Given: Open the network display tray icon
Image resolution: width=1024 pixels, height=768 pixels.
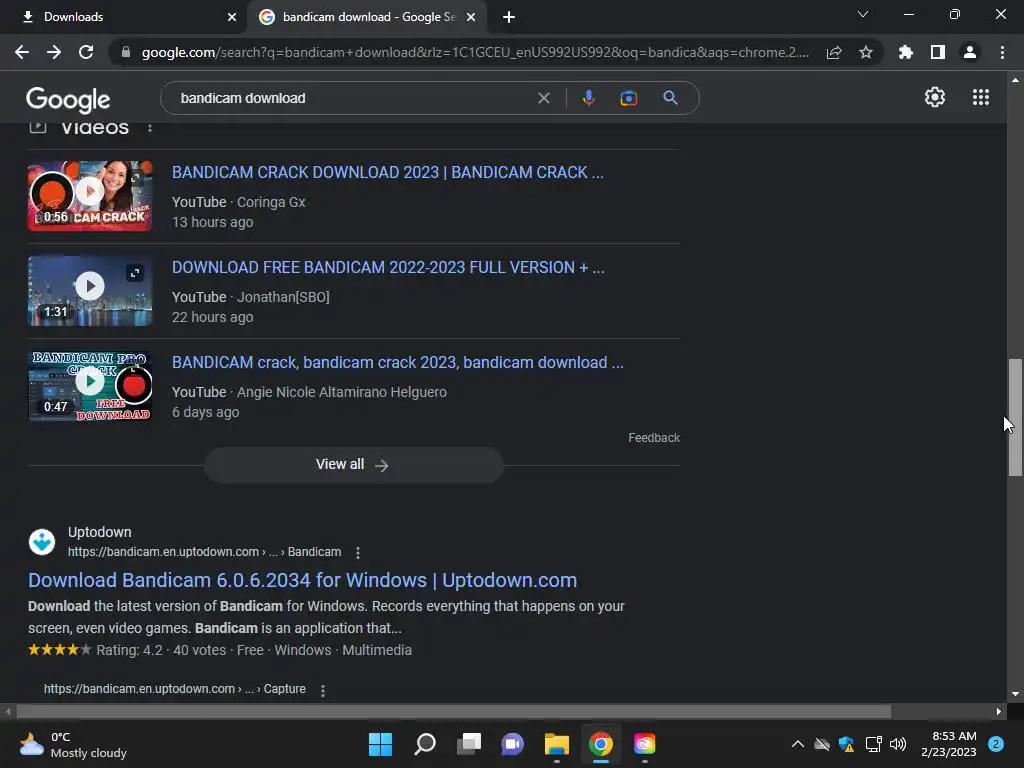Looking at the screenshot, I should (873, 744).
